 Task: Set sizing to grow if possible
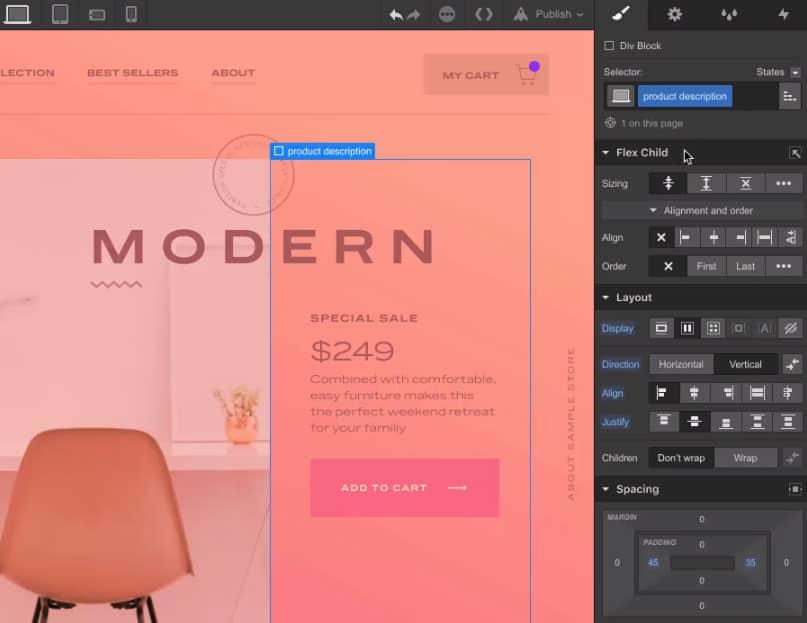coord(706,183)
